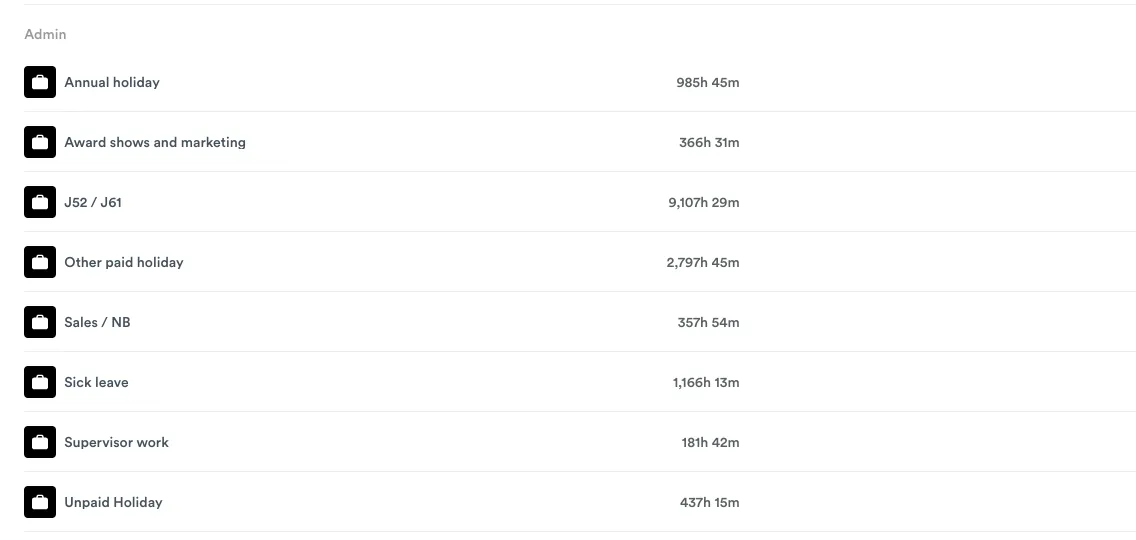Click the briefcase icon for Other paid holiday
1136x540 pixels.
[40, 262]
